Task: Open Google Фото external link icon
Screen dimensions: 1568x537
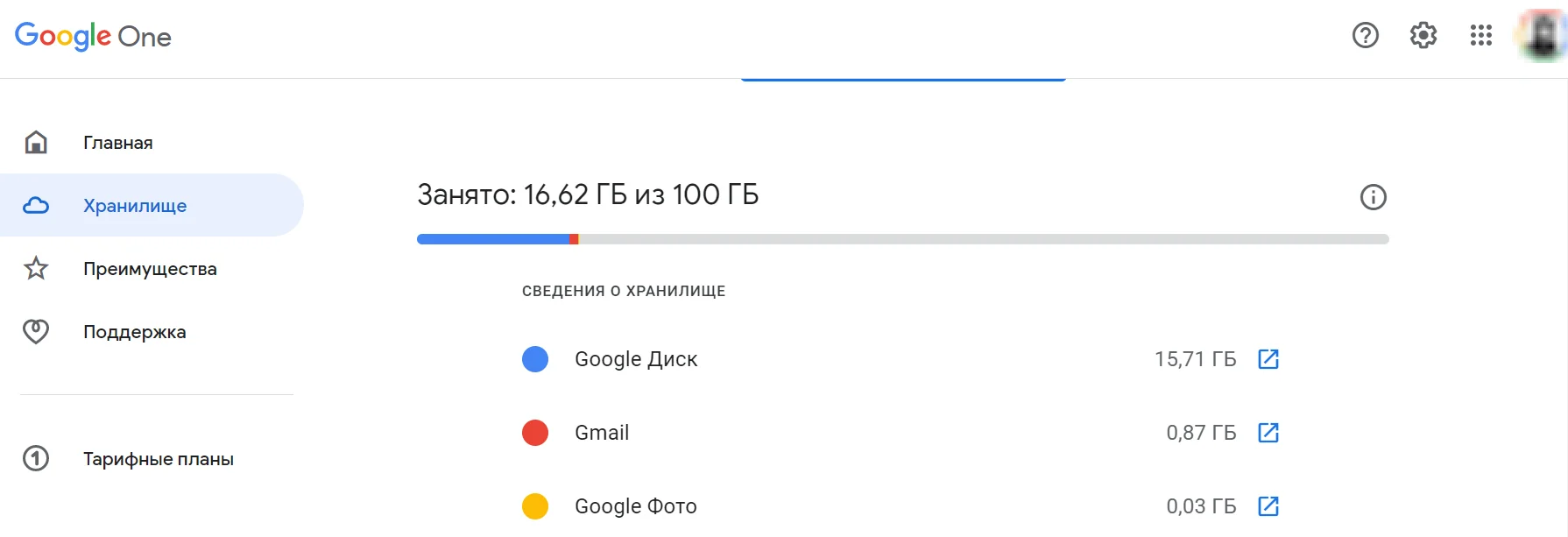Action: (1268, 506)
